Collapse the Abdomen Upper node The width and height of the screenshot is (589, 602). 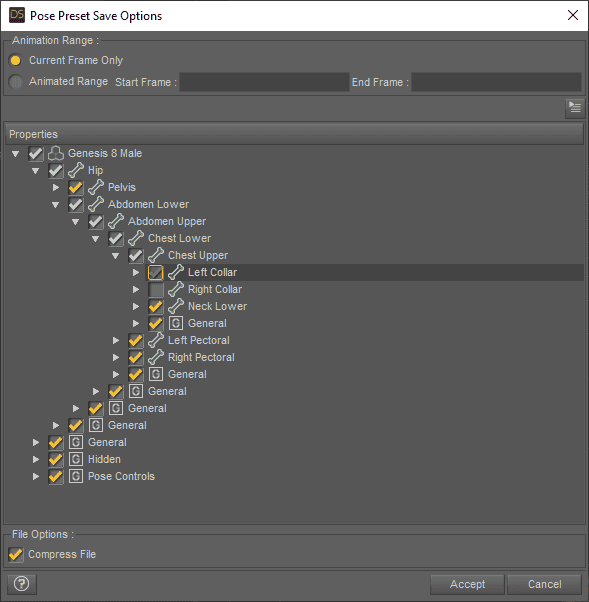75,222
